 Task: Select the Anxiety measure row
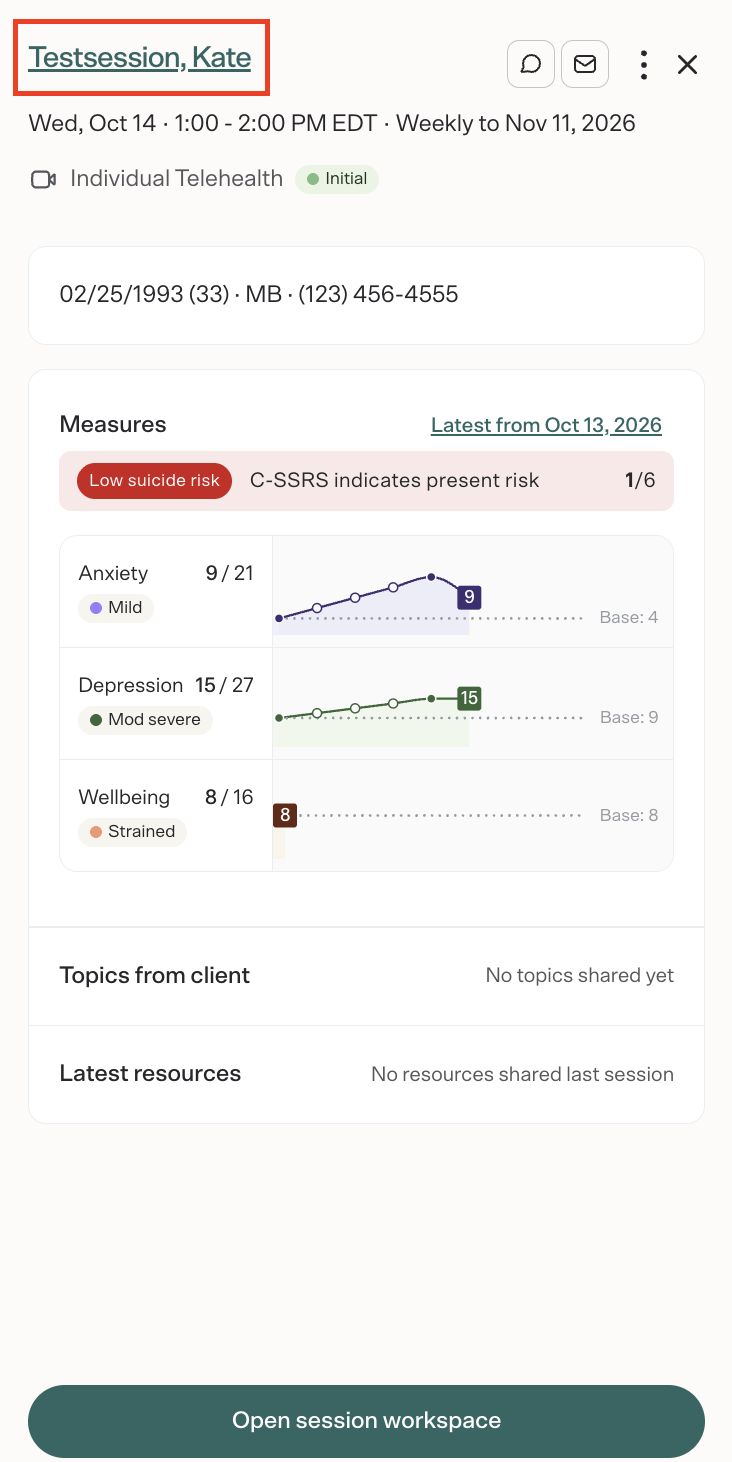(366, 592)
